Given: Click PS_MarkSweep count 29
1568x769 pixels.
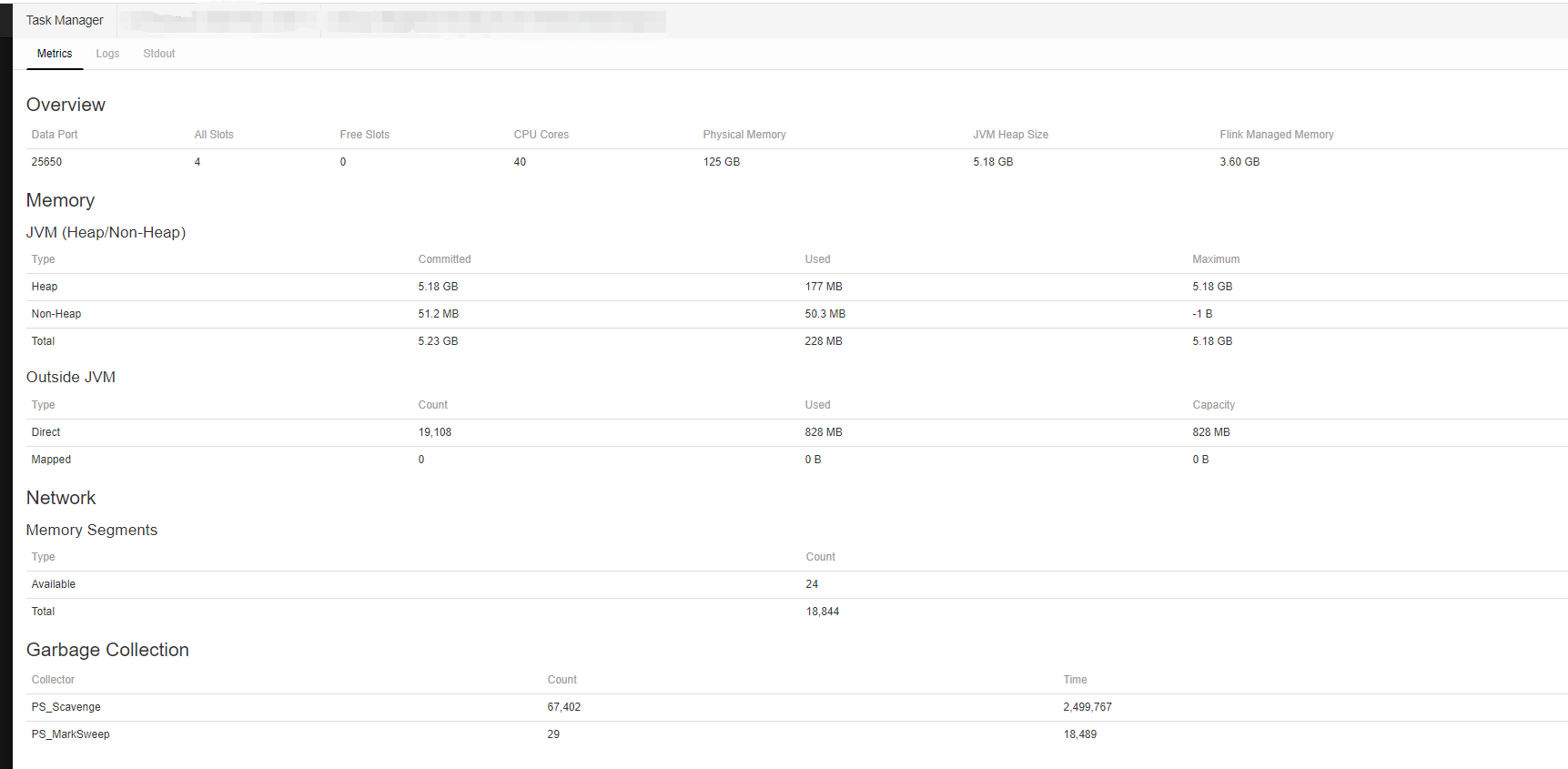Looking at the screenshot, I should (553, 734).
